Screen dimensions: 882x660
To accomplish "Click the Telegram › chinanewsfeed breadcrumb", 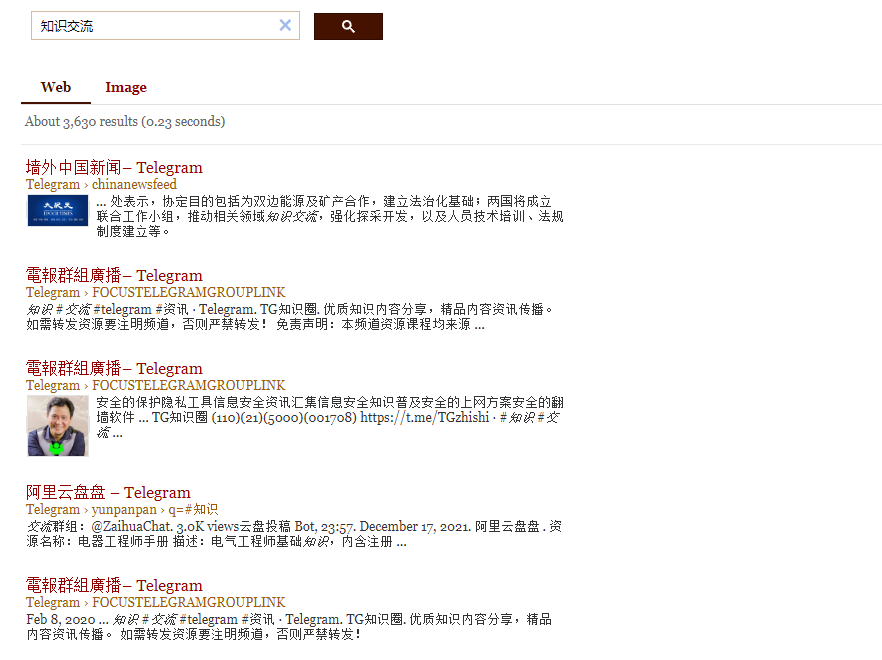I will pyautogui.click(x=101, y=184).
